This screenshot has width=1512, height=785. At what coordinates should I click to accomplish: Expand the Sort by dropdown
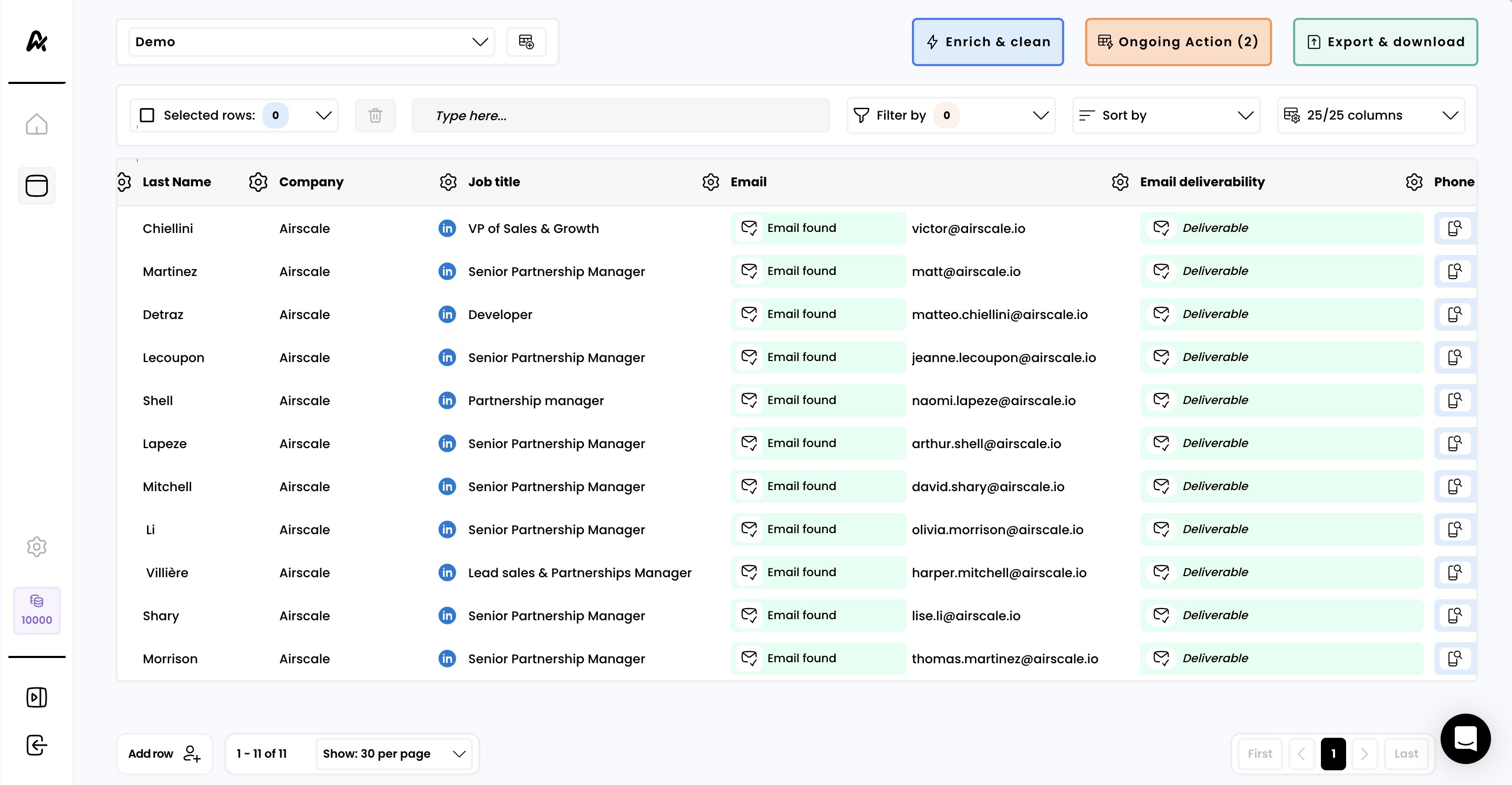[1165, 115]
